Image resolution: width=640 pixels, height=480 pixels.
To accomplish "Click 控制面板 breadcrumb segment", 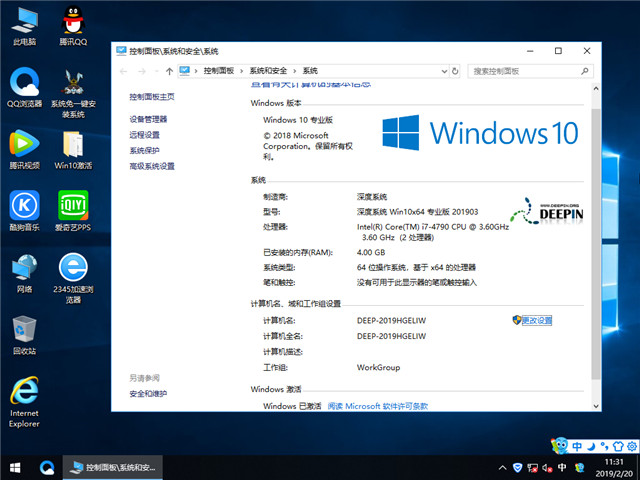I will point(219,71).
